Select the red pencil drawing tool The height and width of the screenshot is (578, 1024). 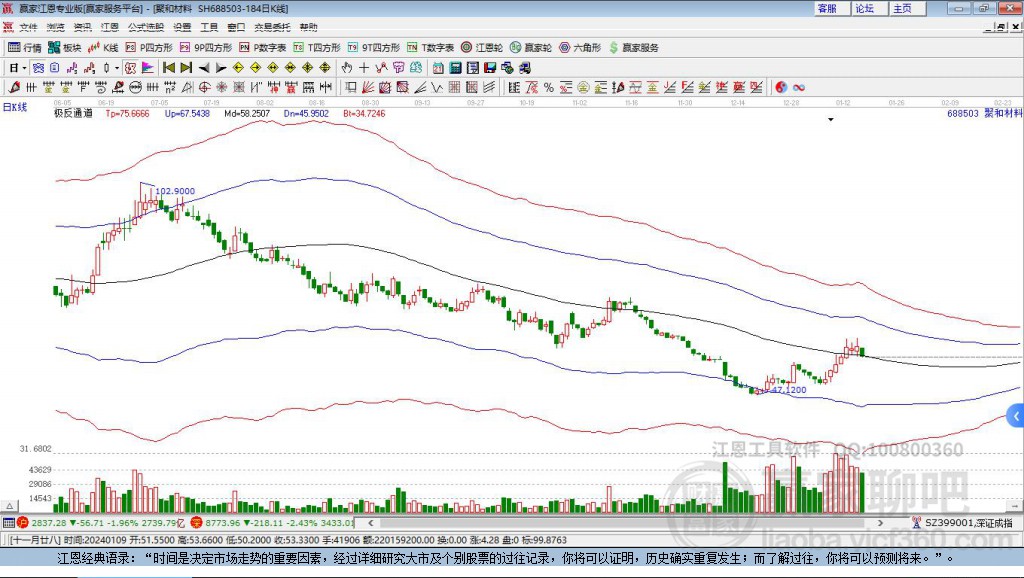[14, 88]
